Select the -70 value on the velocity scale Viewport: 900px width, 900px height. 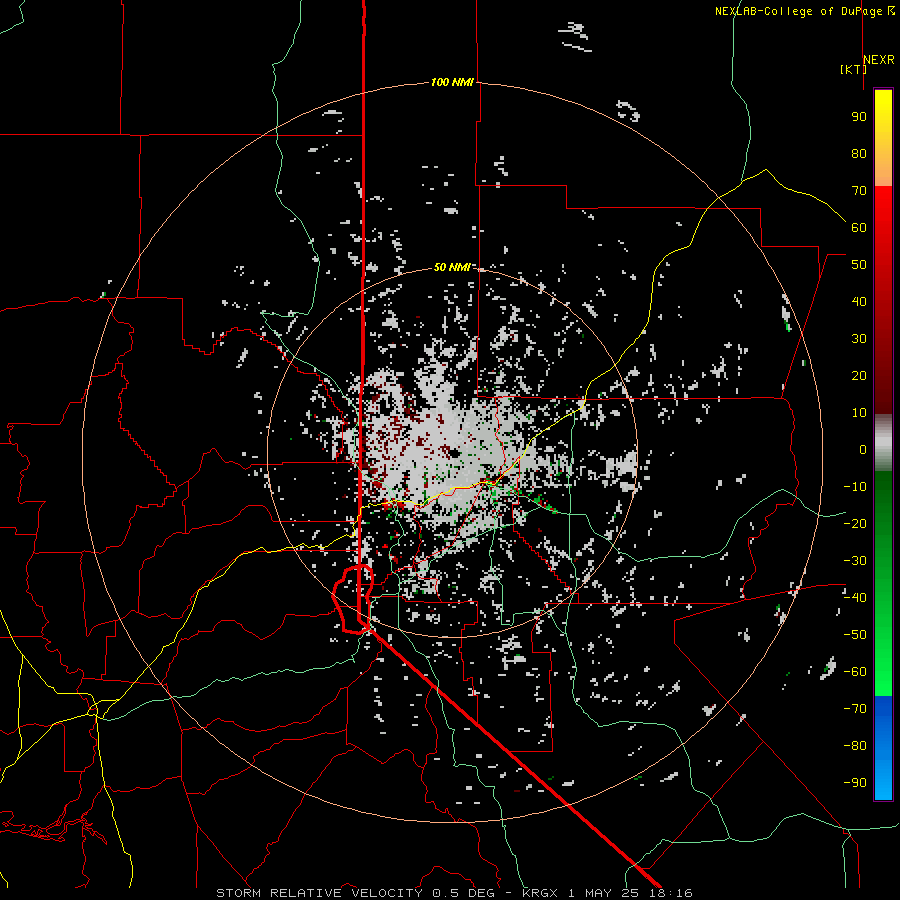855,709
